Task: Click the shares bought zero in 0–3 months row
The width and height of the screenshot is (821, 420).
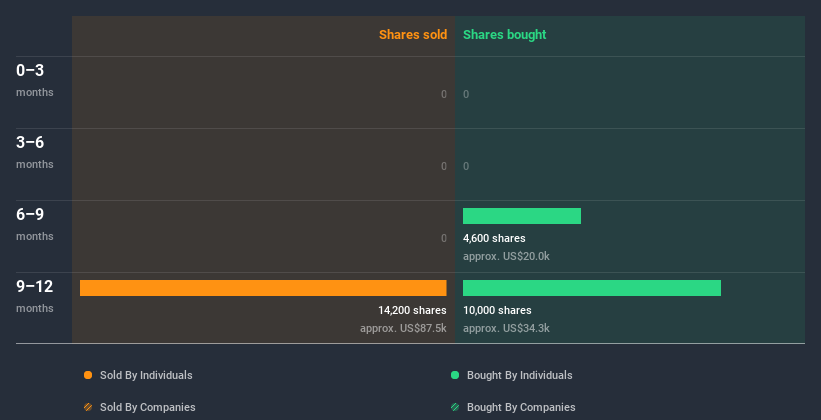Action: click(x=466, y=94)
